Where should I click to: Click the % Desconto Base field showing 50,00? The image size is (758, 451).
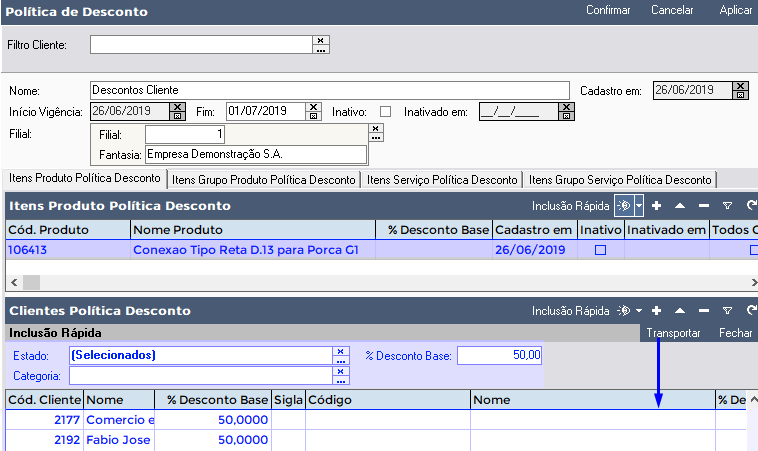(x=499, y=355)
